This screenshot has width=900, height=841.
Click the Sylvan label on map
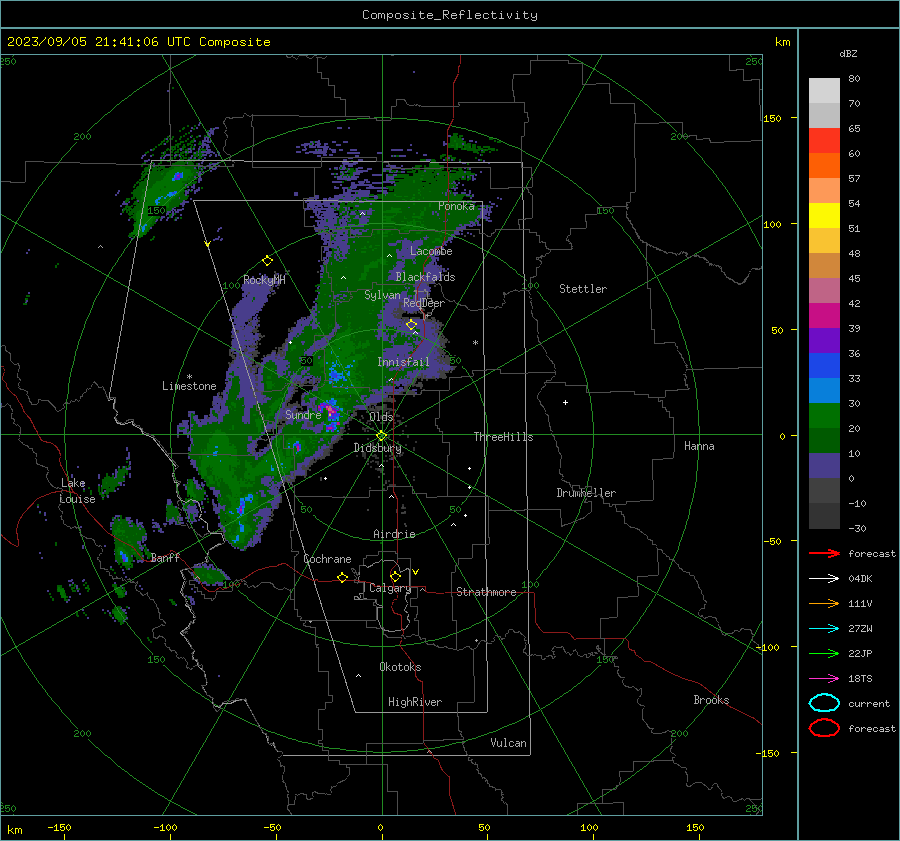click(x=382, y=295)
